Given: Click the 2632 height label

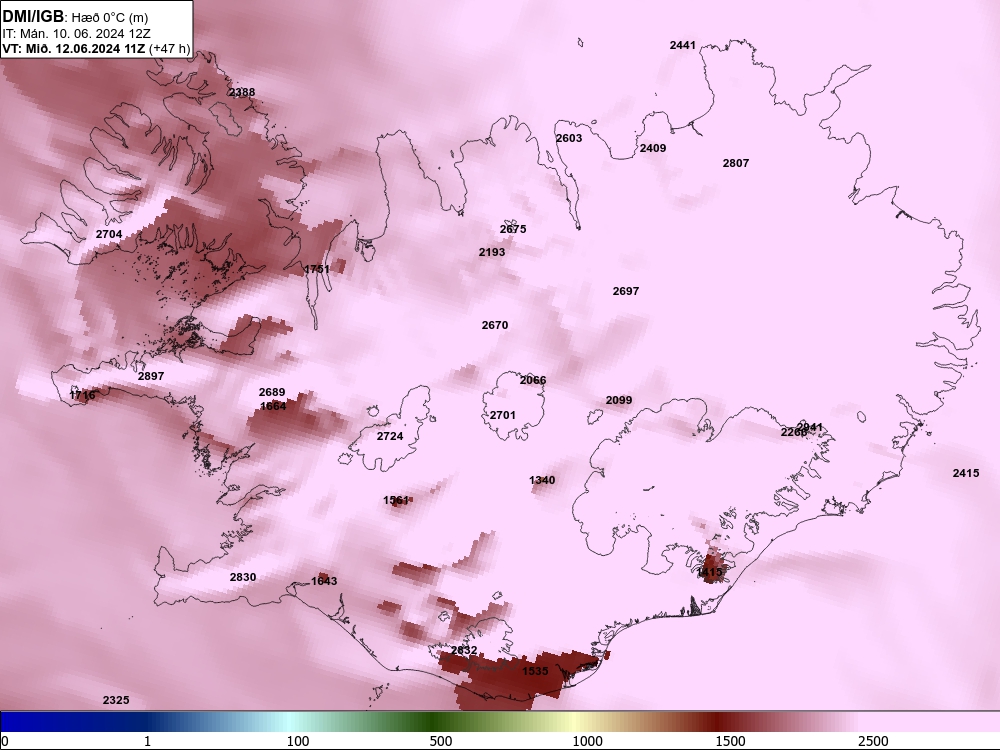Looking at the screenshot, I should click(464, 651).
